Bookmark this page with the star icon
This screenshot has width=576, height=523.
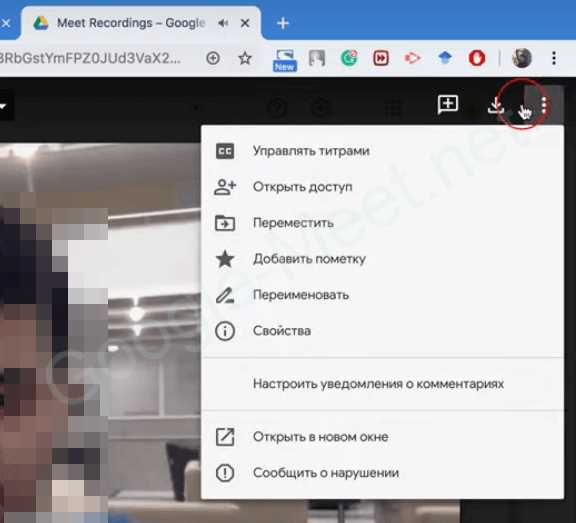pyautogui.click(x=245, y=58)
